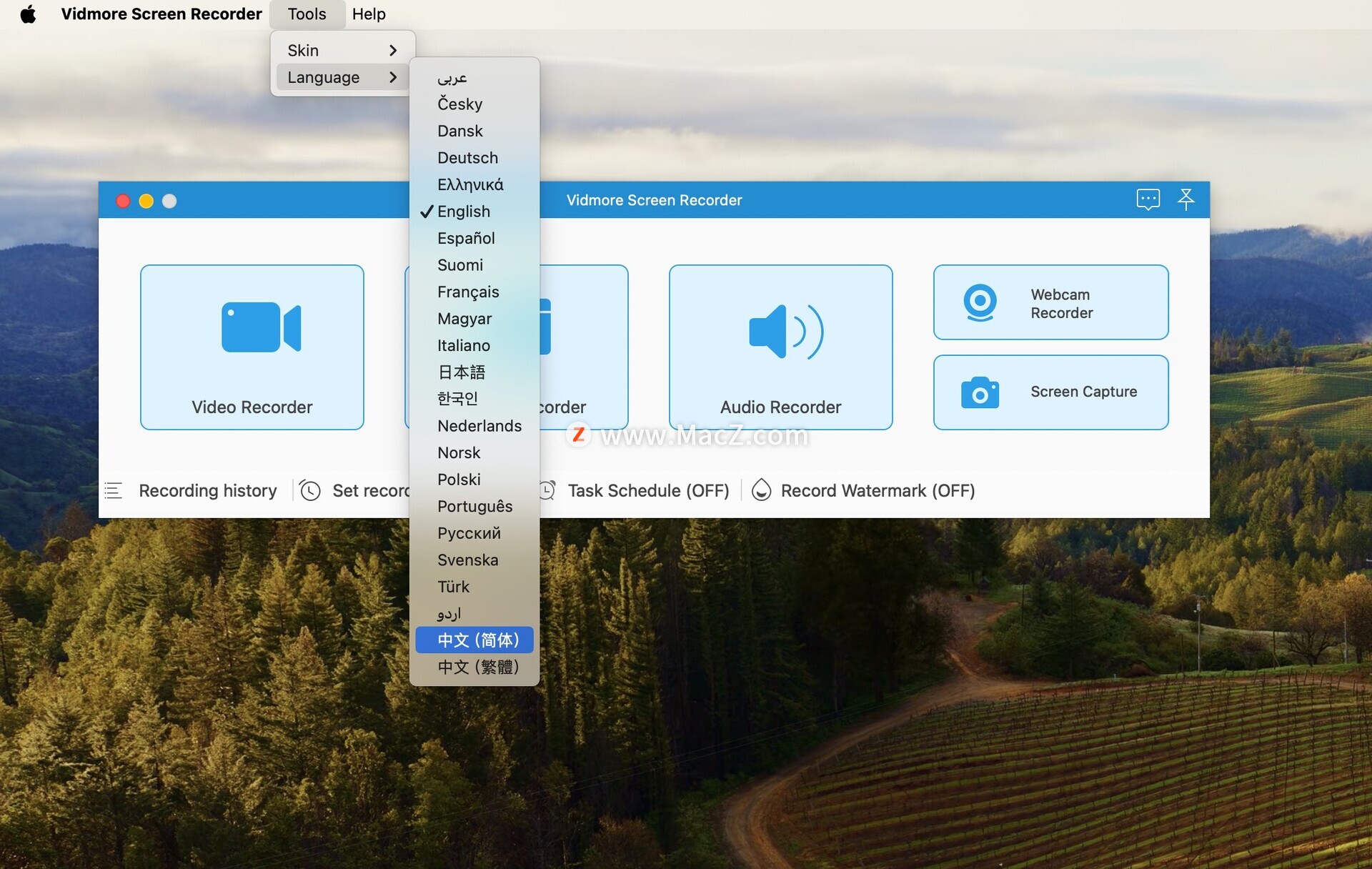Image resolution: width=1372 pixels, height=869 pixels.
Task: Open the Vidmore Screen Recorder app menu
Action: click(x=161, y=14)
